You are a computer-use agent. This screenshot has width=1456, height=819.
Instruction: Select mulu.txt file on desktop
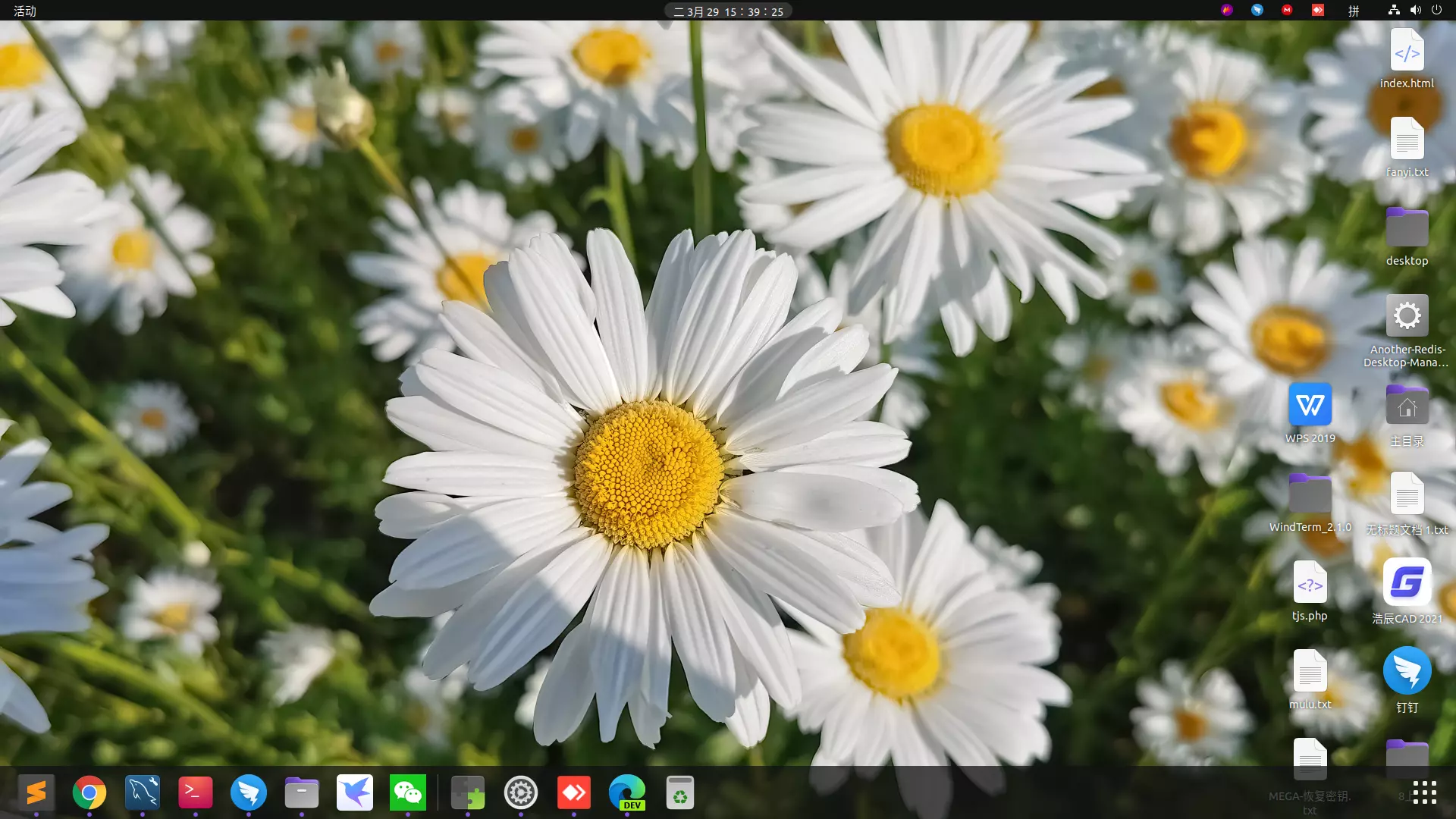tap(1310, 679)
